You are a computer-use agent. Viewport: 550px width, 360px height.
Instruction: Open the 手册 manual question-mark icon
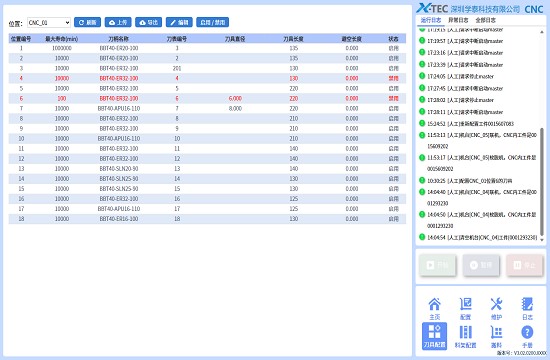(527, 336)
